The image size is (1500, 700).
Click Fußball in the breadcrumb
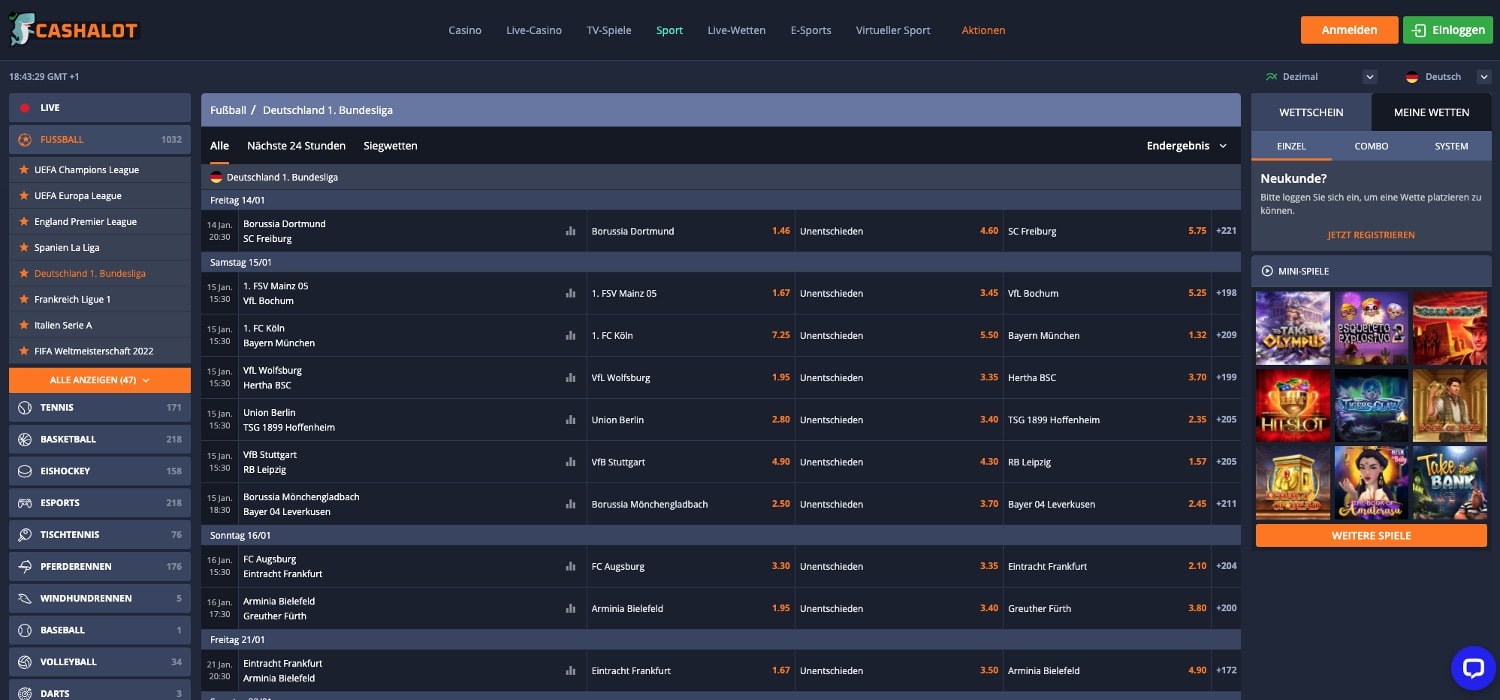click(228, 110)
